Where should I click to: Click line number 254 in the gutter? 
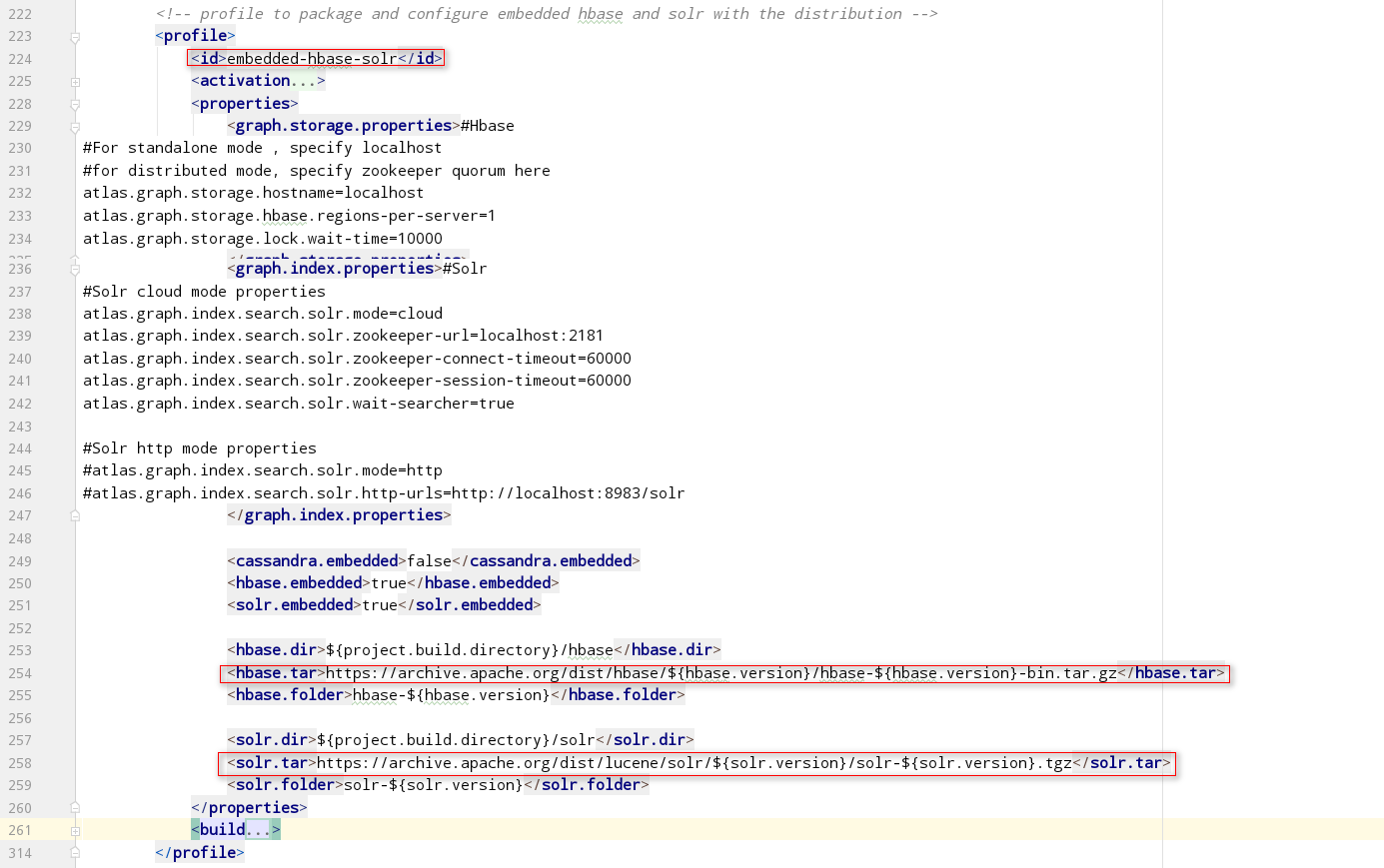[20, 673]
